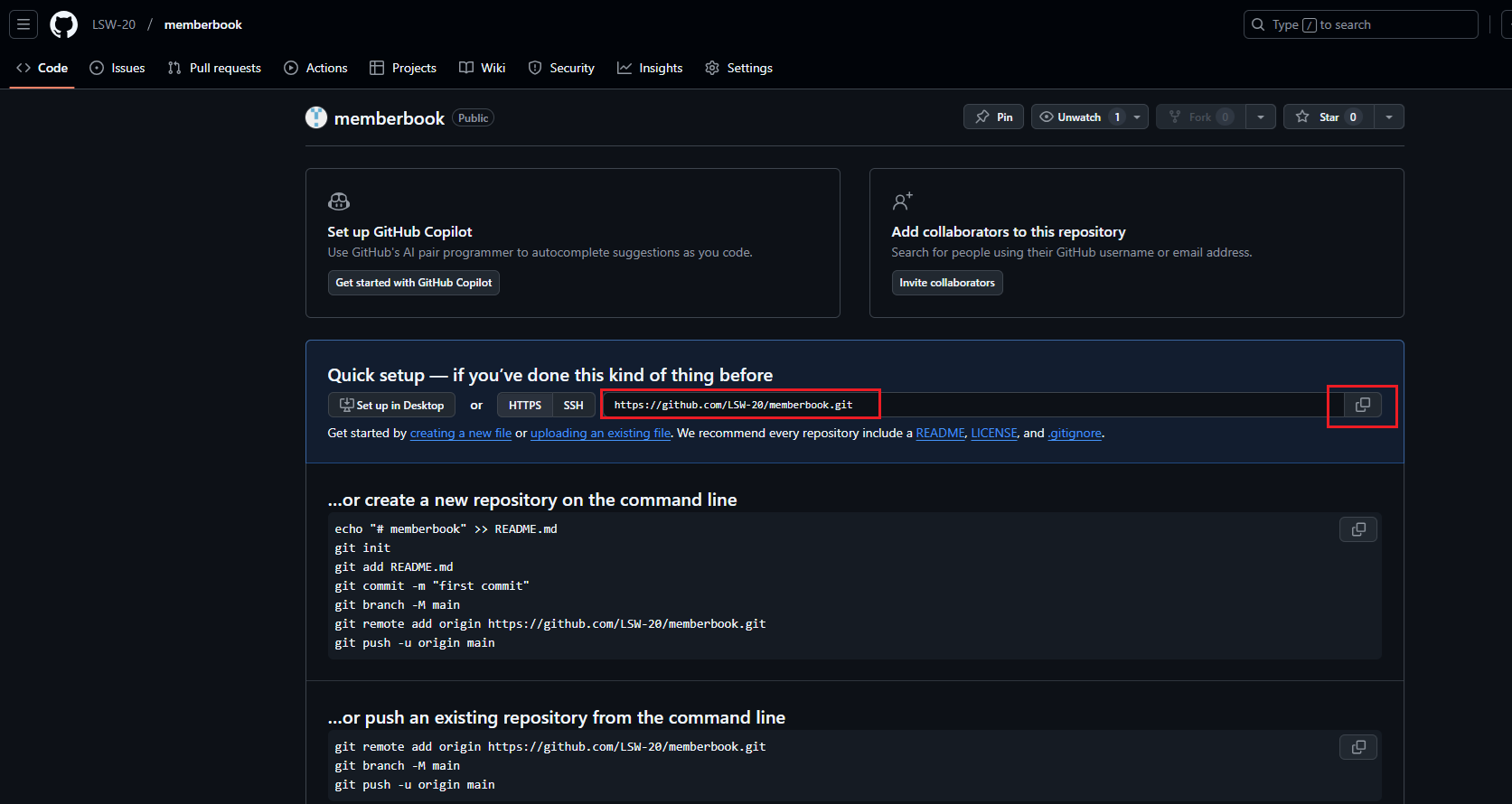The image size is (1512, 804).
Task: Copy the clone URL with the copy icon
Action: coord(1363,405)
